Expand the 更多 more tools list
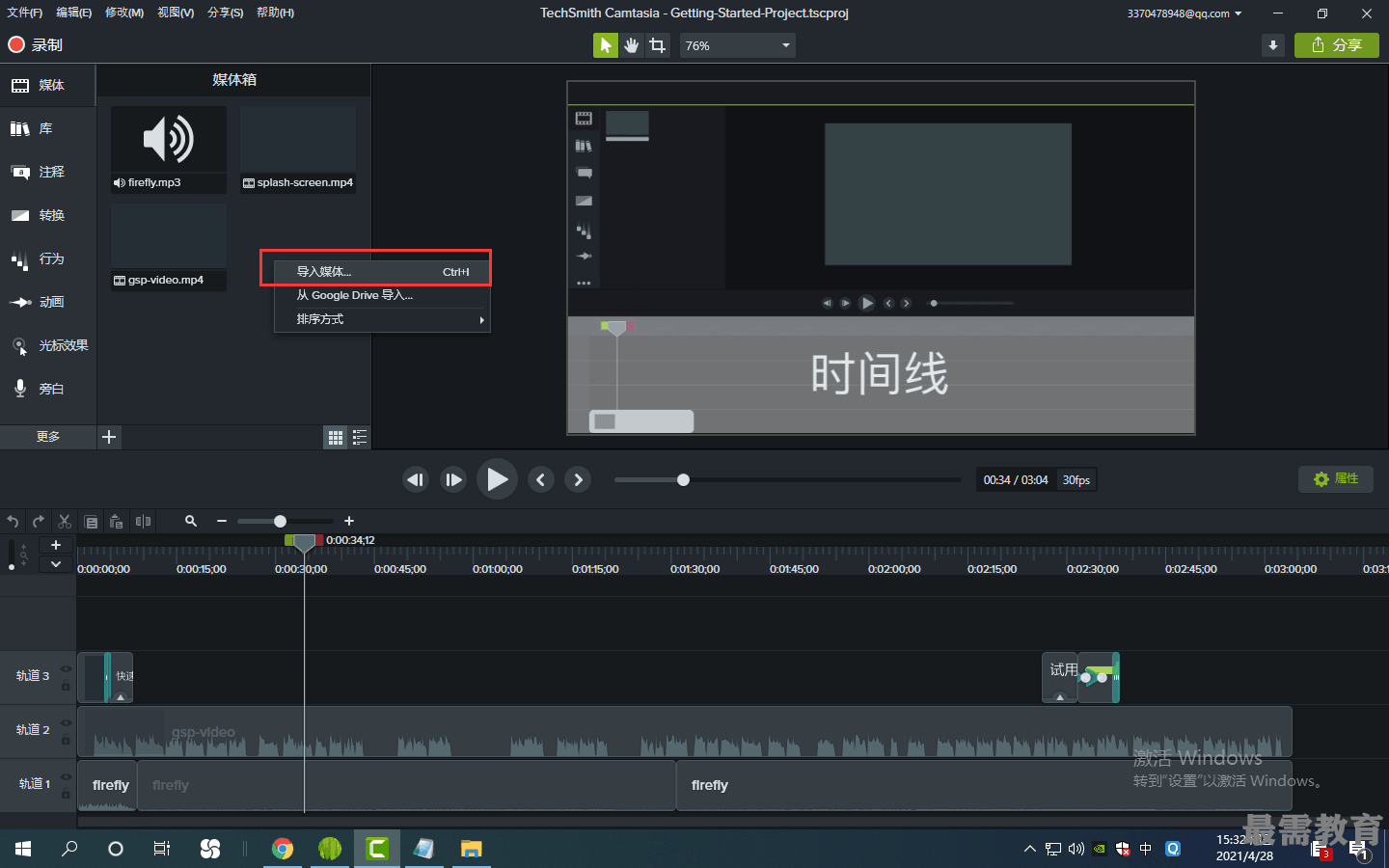Image resolution: width=1389 pixels, height=868 pixels. click(48, 437)
